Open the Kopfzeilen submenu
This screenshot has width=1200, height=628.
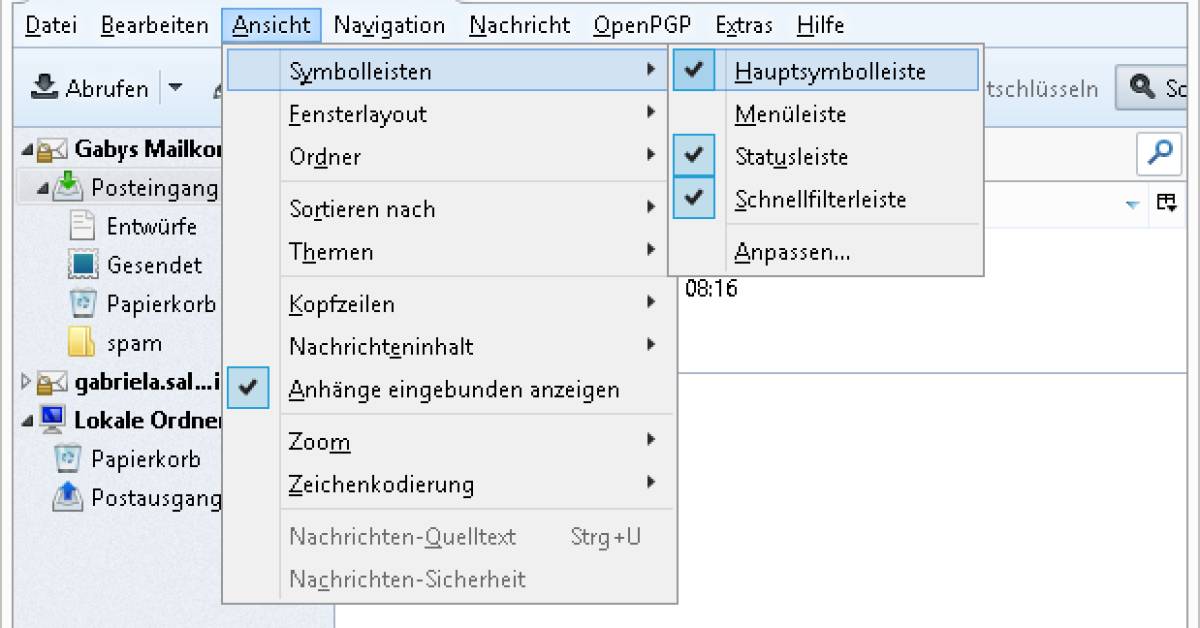(x=449, y=304)
